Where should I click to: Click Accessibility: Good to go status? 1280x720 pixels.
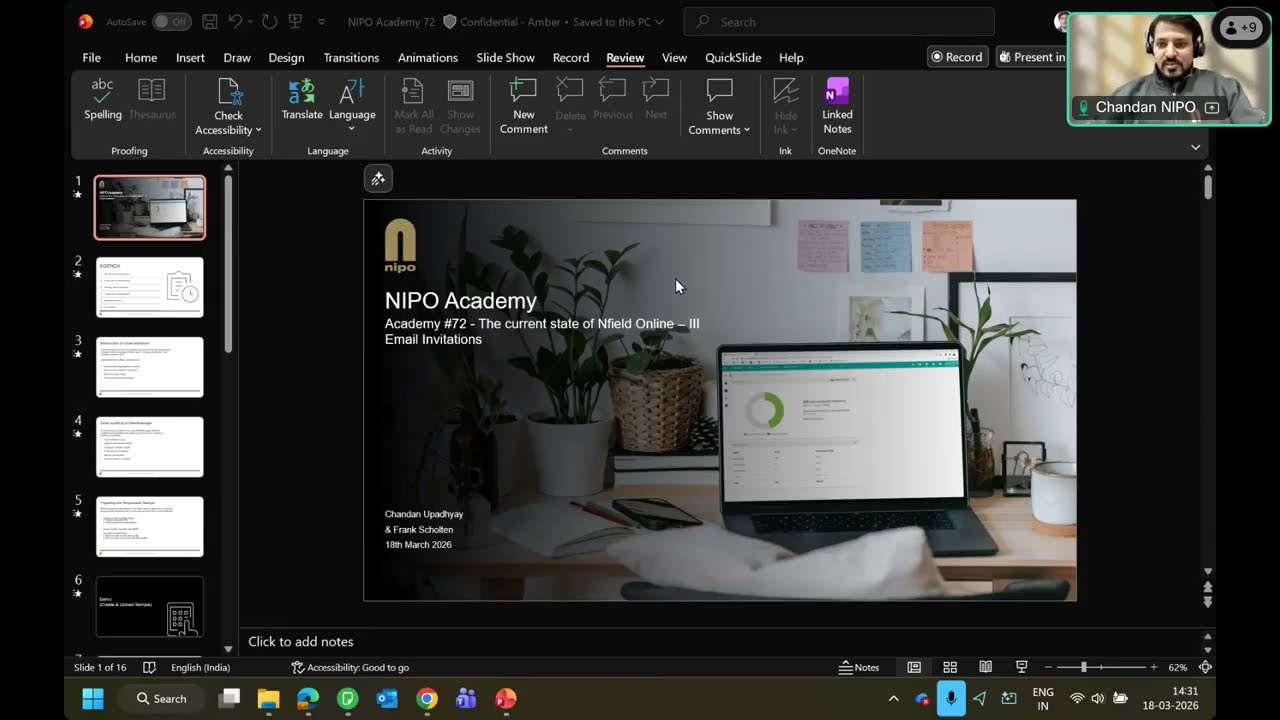[x=350, y=667]
